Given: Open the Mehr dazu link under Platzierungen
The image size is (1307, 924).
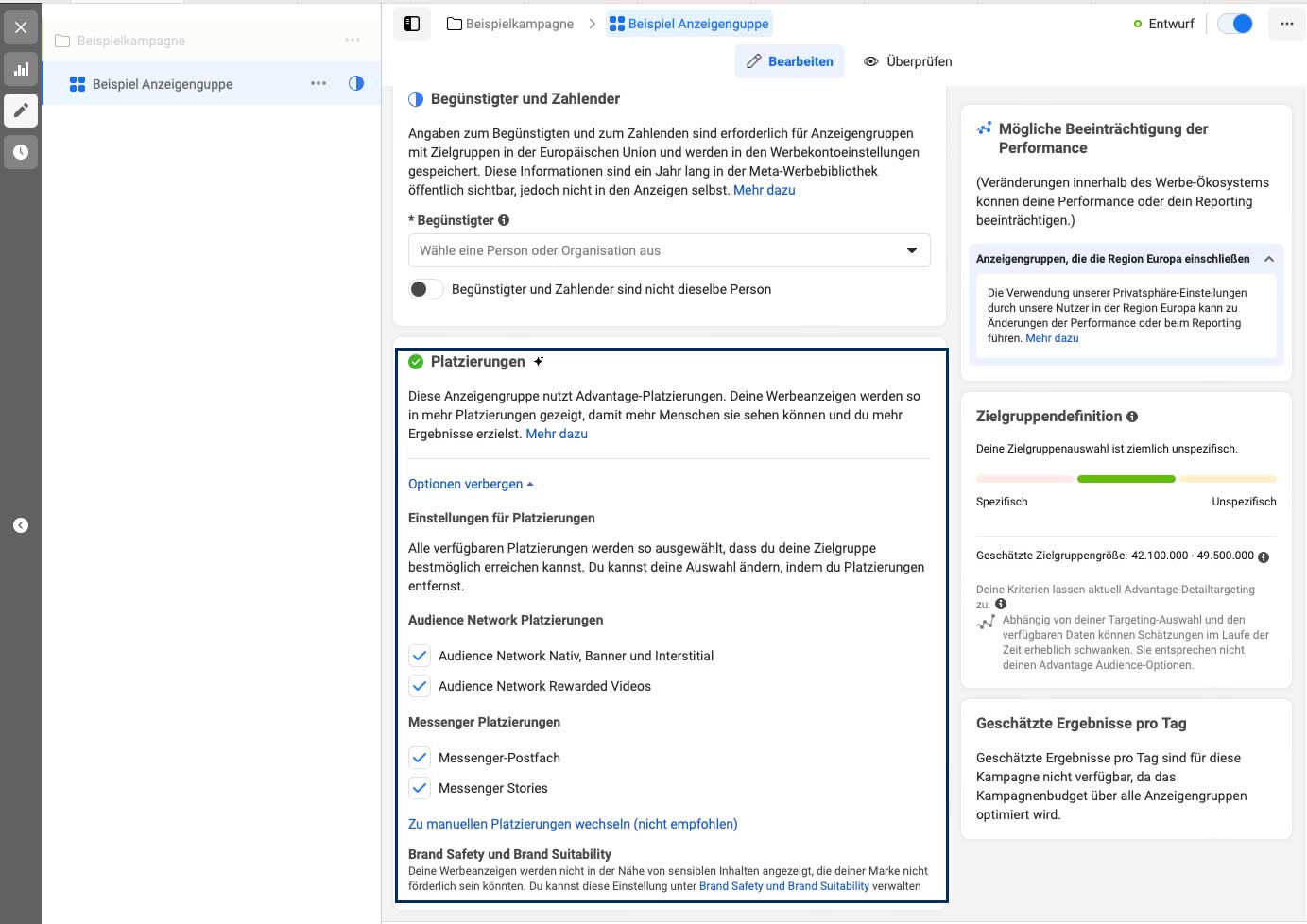Looking at the screenshot, I should pos(557,434).
